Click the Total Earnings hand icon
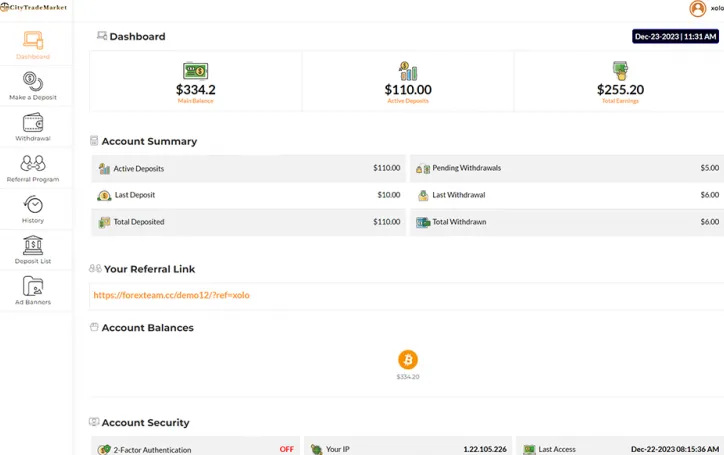Image resolution: width=724 pixels, height=455 pixels. pos(620,71)
